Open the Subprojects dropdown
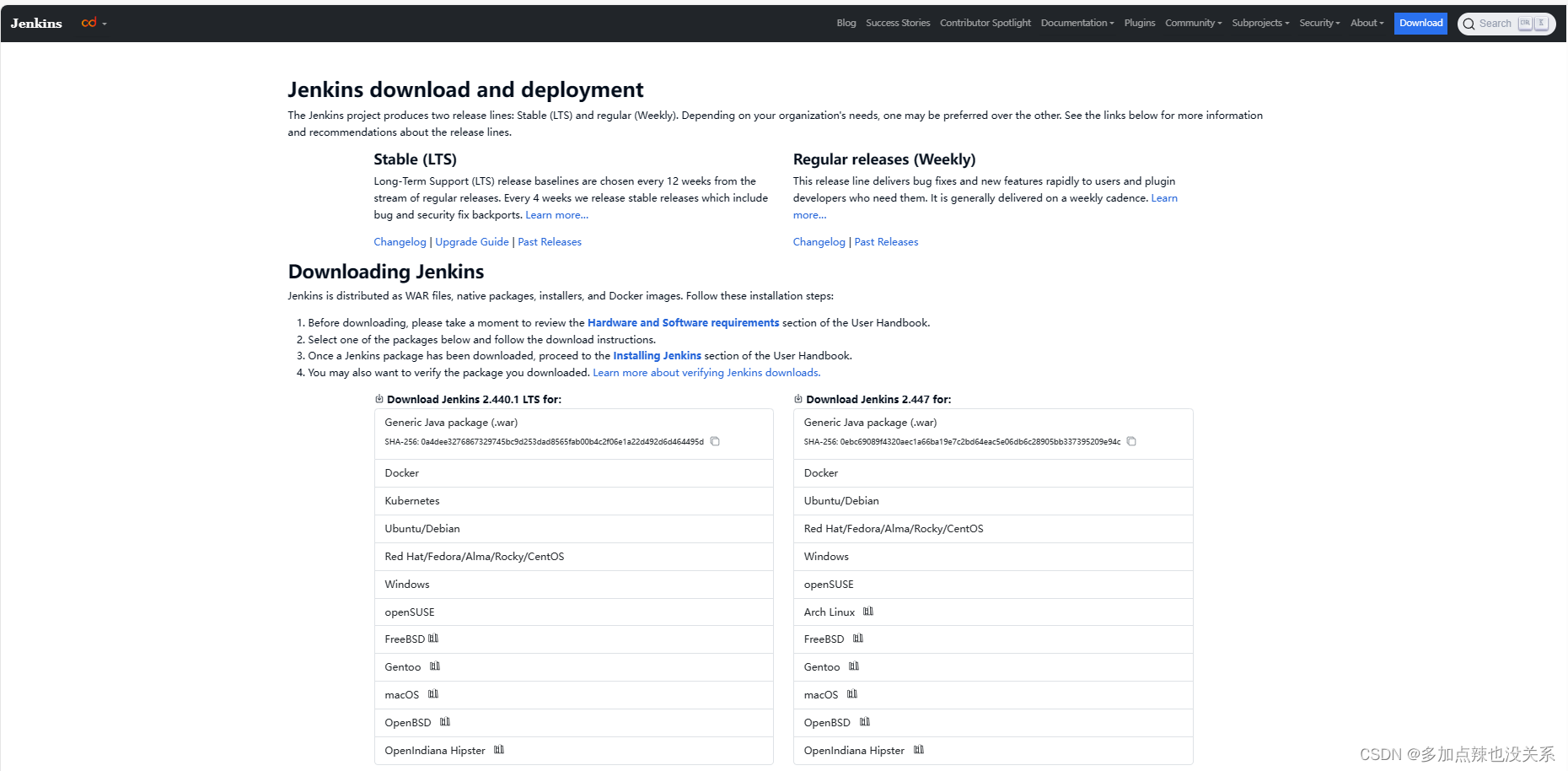 click(x=1259, y=24)
